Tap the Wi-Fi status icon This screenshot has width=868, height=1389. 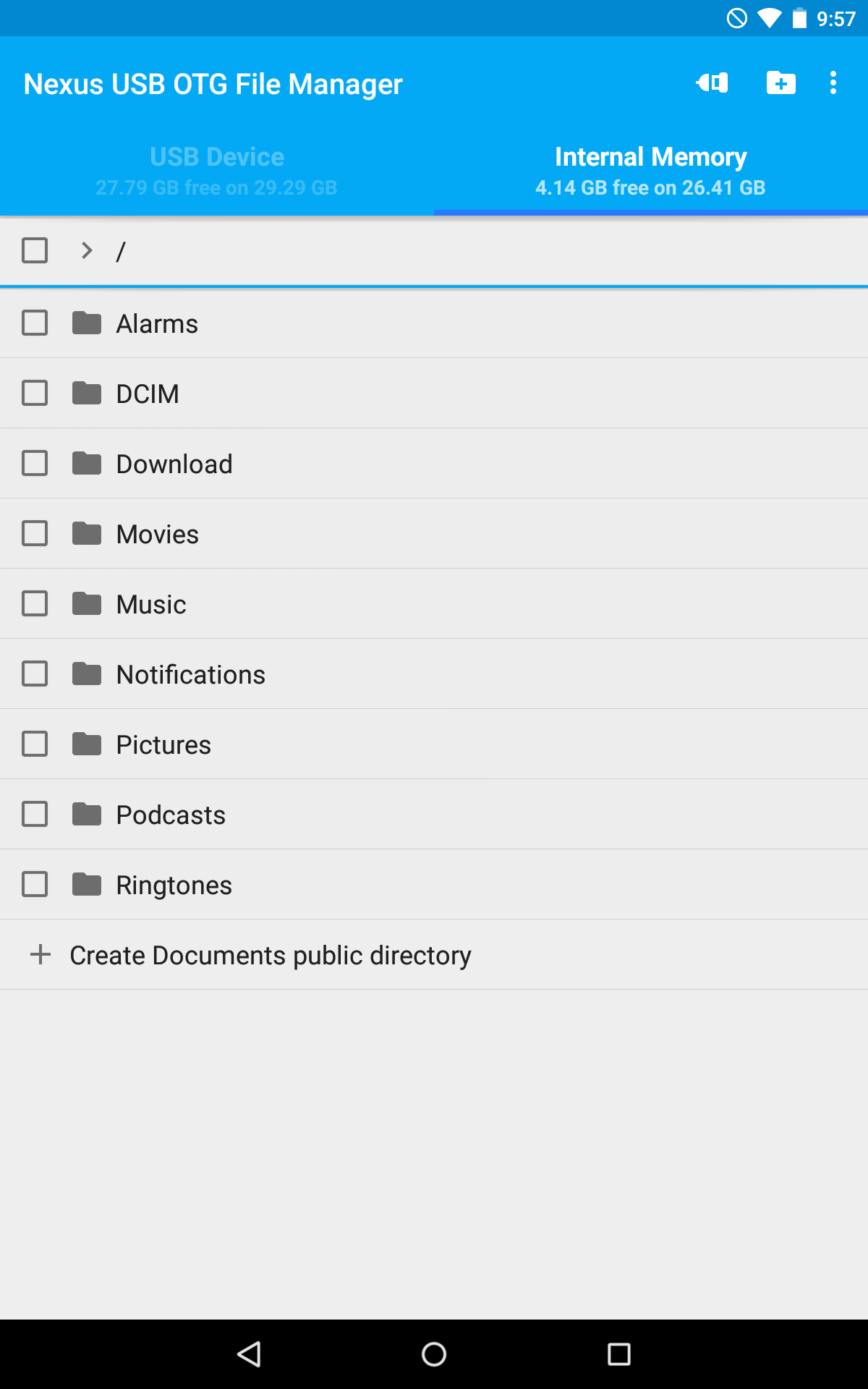click(770, 18)
